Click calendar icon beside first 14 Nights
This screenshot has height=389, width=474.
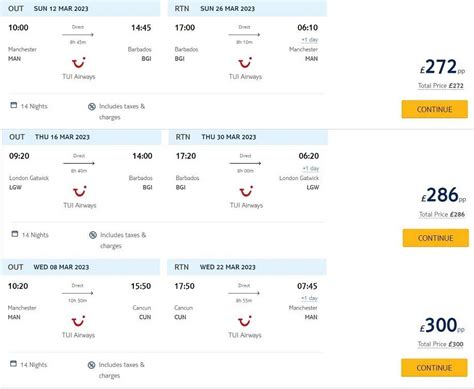(x=14, y=105)
